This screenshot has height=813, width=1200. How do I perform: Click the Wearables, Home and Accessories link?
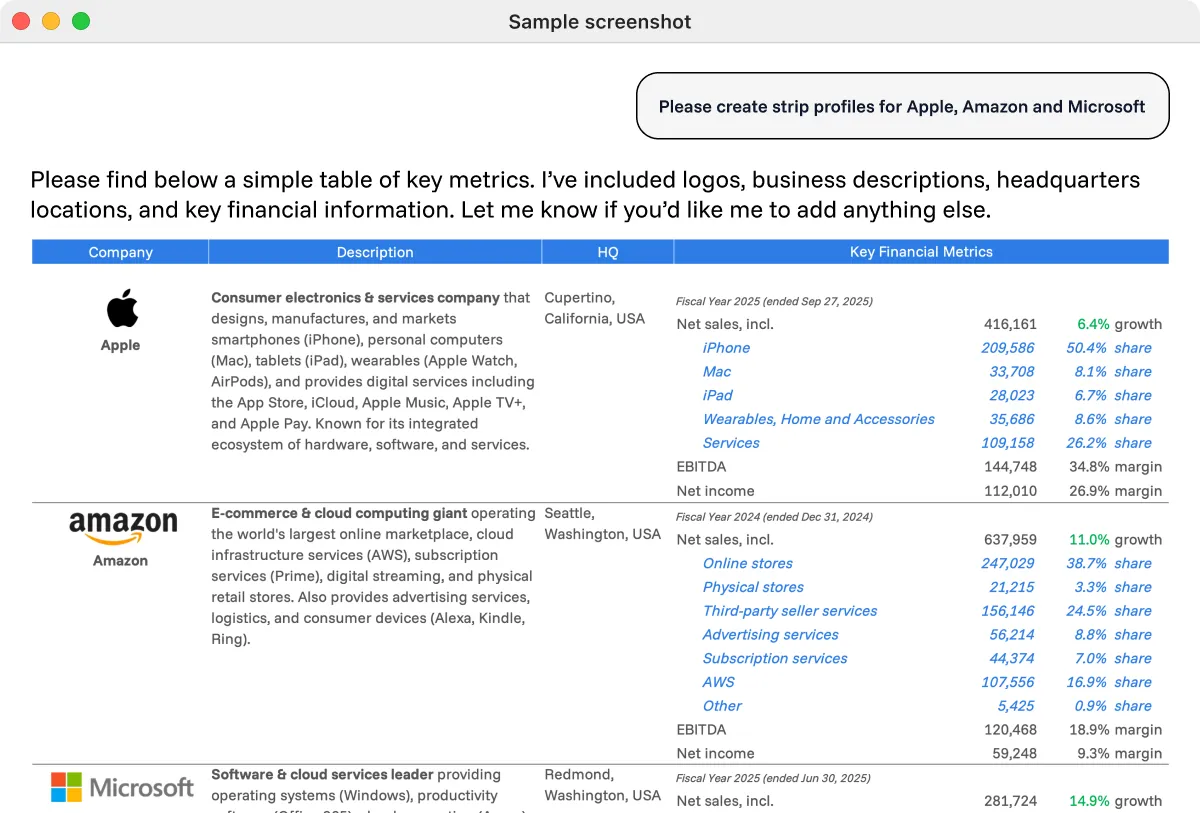pos(818,419)
